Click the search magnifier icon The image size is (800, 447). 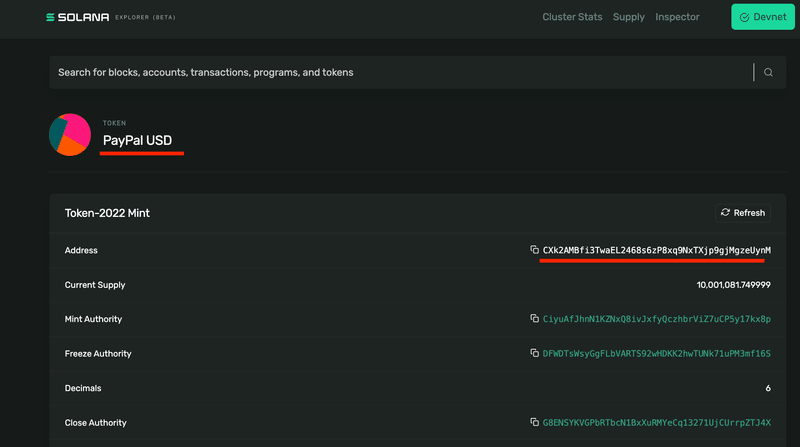coord(768,72)
